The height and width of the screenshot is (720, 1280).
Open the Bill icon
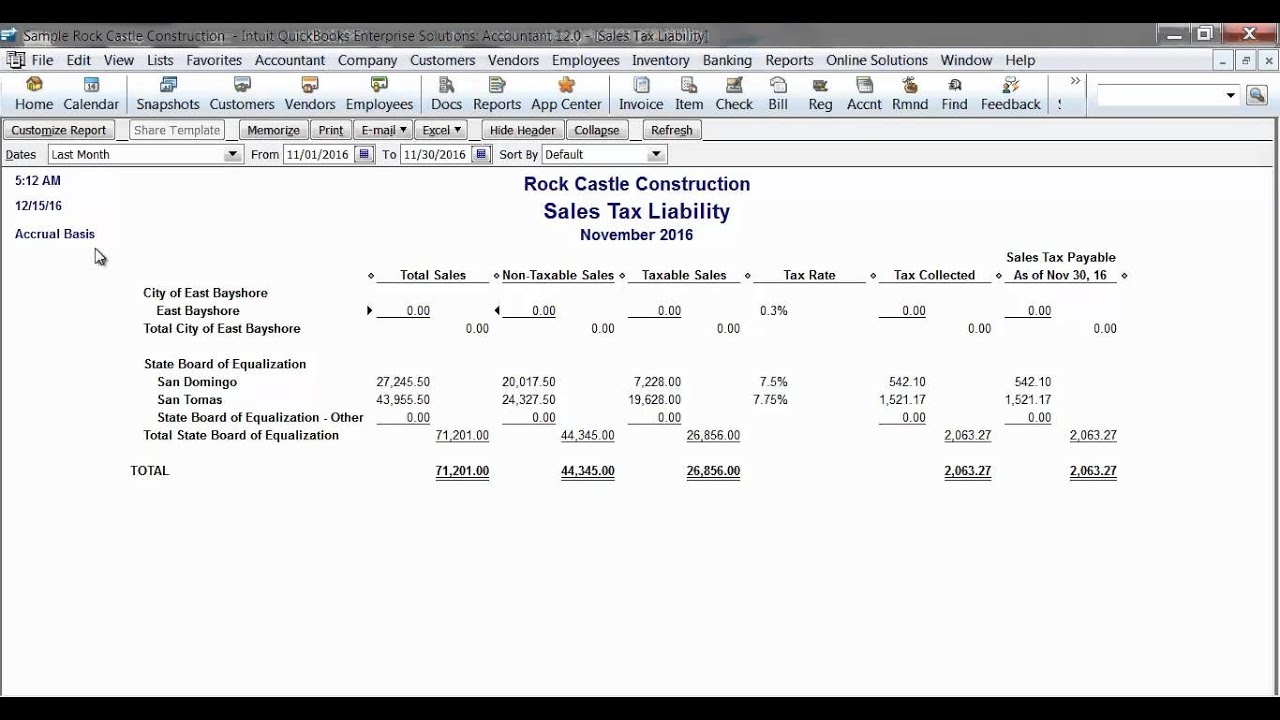click(x=778, y=94)
